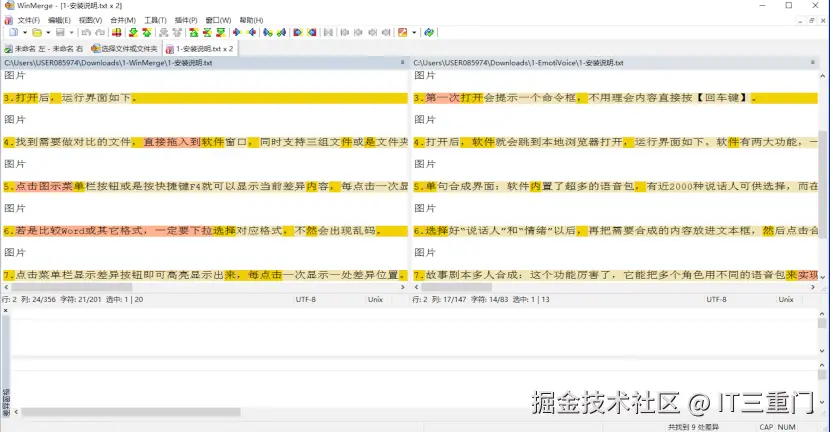Jump to the Previous Difference icon
Image resolution: width=830 pixels, height=432 pixels.
coord(147,32)
